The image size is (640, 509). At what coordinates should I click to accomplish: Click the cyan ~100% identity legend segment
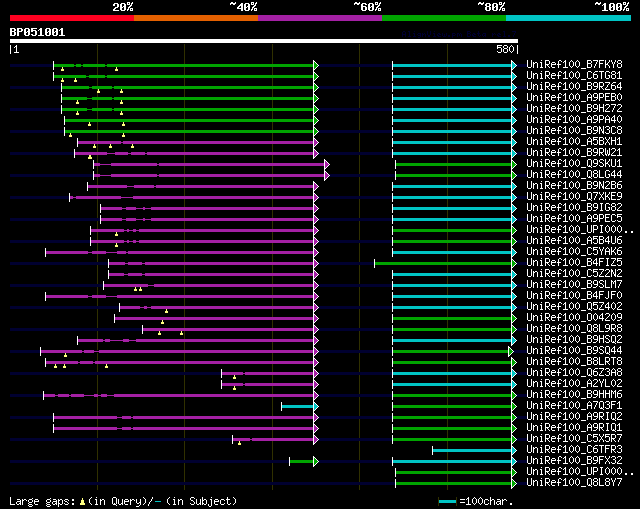(x=569, y=18)
